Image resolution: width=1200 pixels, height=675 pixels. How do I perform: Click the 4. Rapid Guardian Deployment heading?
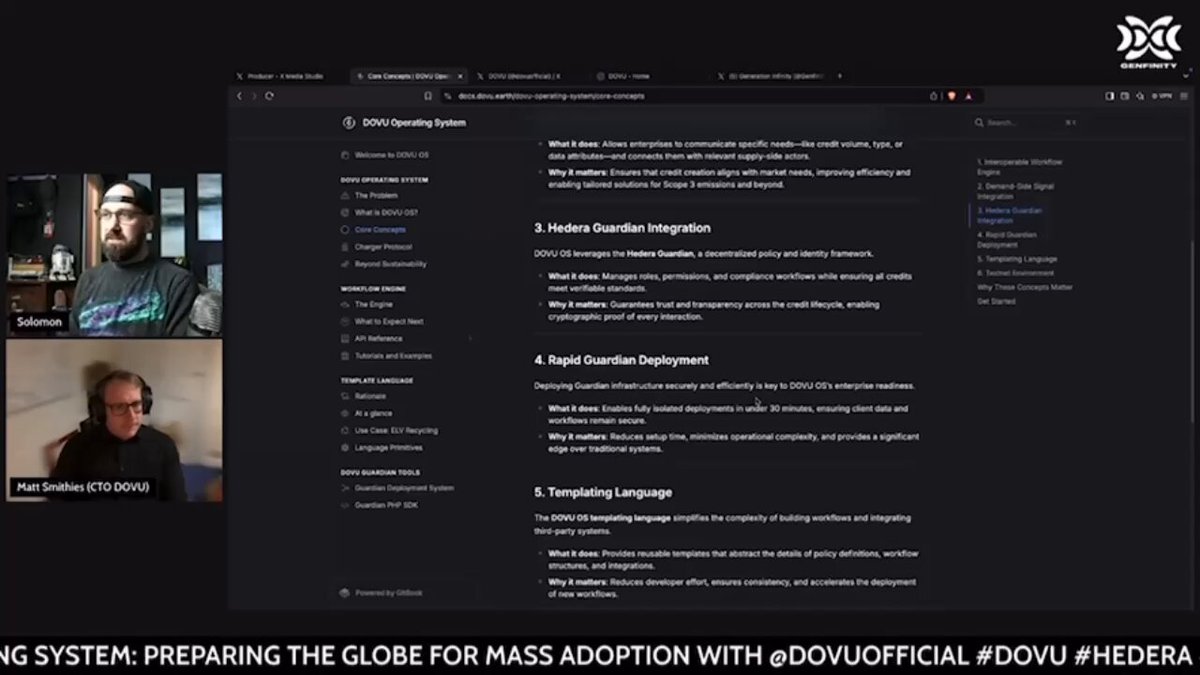coord(621,360)
